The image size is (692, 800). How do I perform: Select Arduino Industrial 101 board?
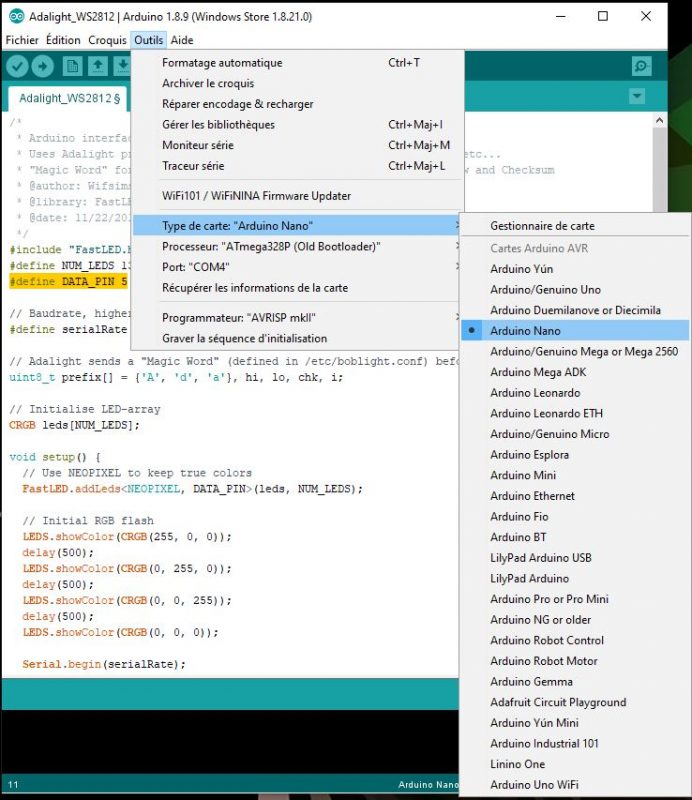point(575,743)
